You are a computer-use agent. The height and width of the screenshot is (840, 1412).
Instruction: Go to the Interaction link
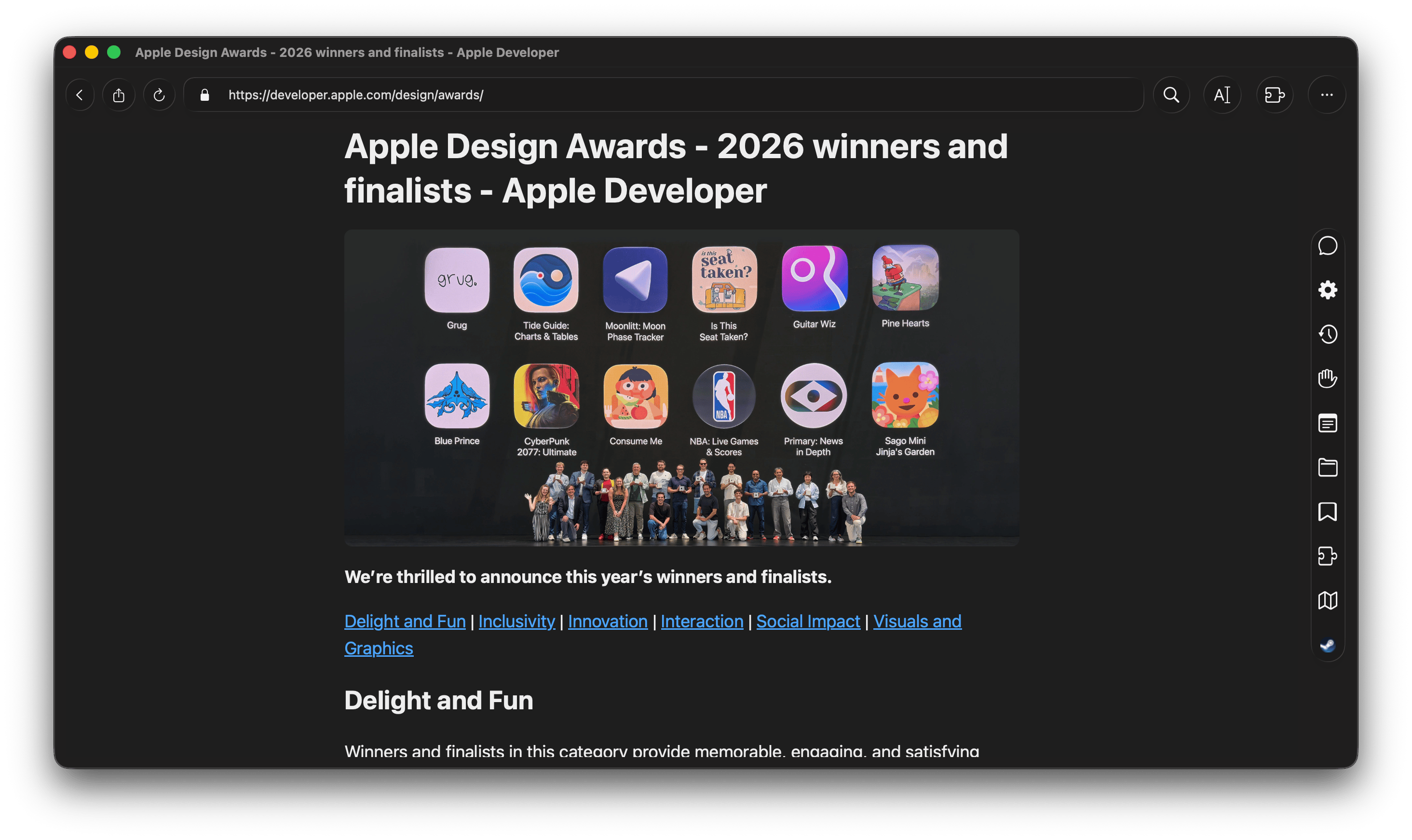tap(702, 622)
